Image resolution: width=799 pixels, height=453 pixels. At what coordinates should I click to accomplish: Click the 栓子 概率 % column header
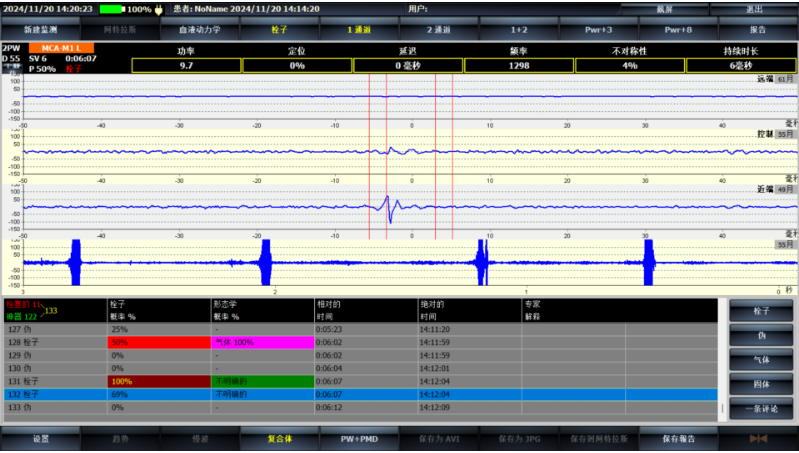tap(159, 310)
